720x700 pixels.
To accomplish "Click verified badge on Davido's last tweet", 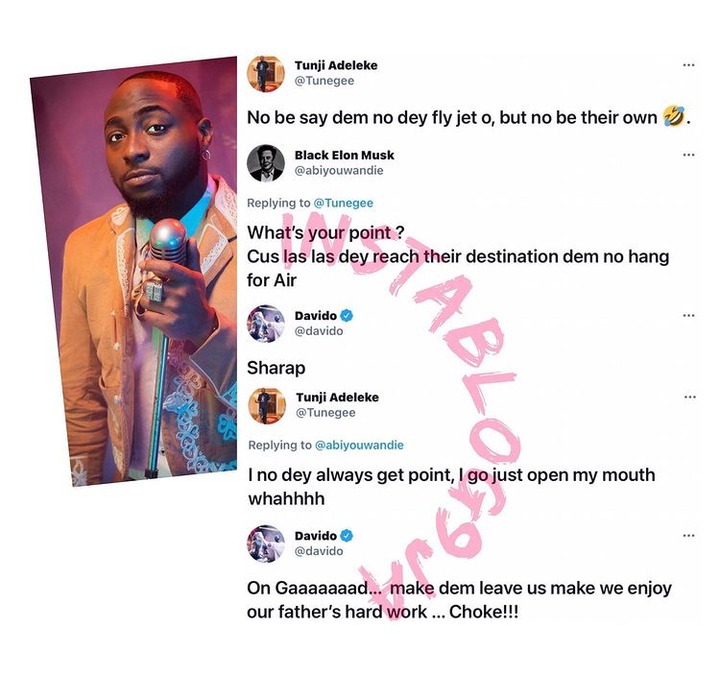I will [x=347, y=536].
